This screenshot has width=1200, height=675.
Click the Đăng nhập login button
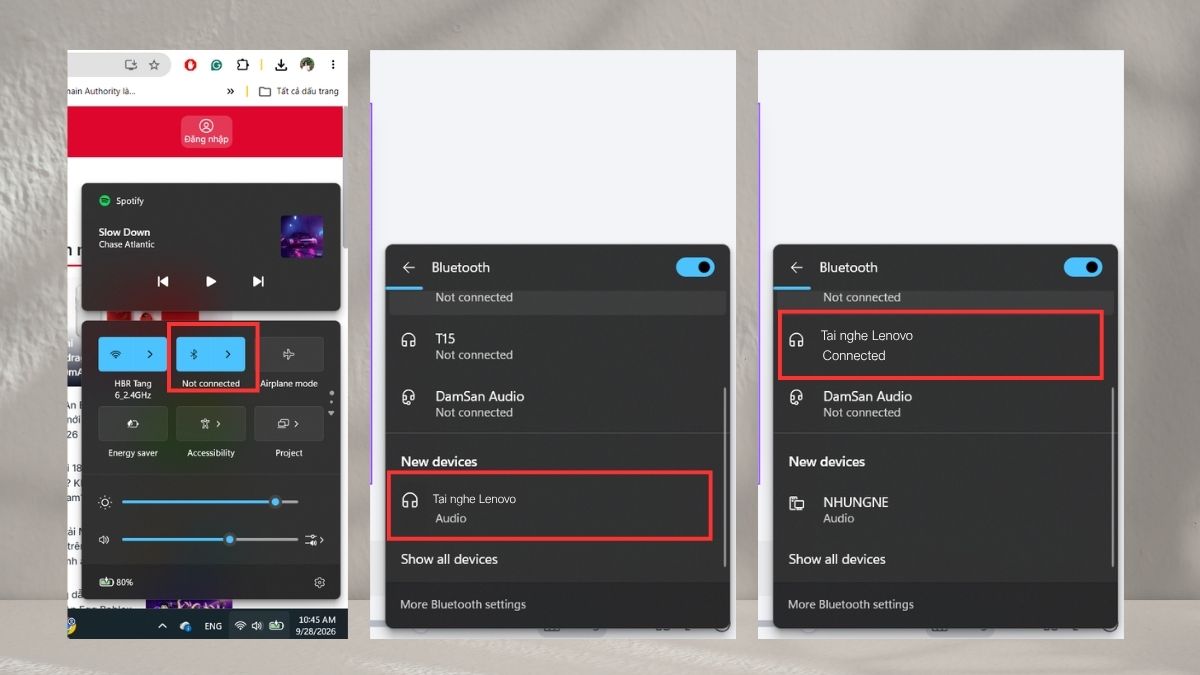point(206,132)
